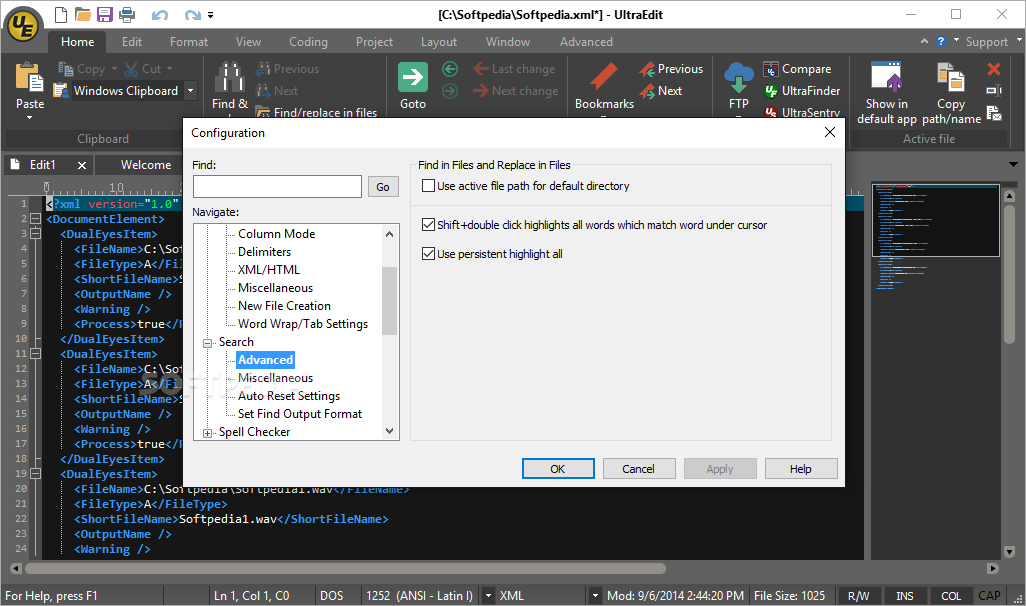Click the OK button
Image resolution: width=1026 pixels, height=606 pixels.
557,469
